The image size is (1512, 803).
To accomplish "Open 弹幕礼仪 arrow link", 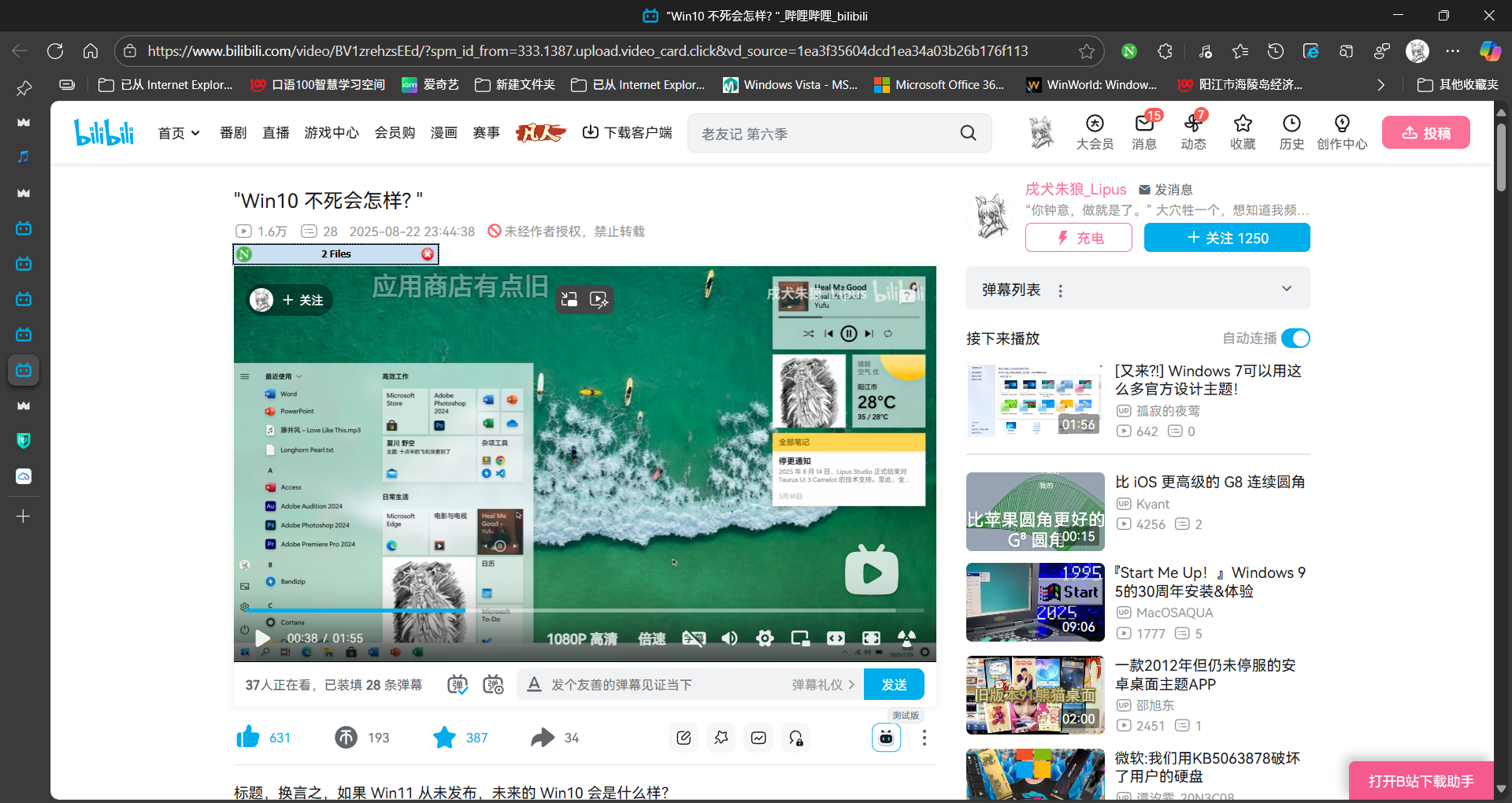I will [823, 685].
